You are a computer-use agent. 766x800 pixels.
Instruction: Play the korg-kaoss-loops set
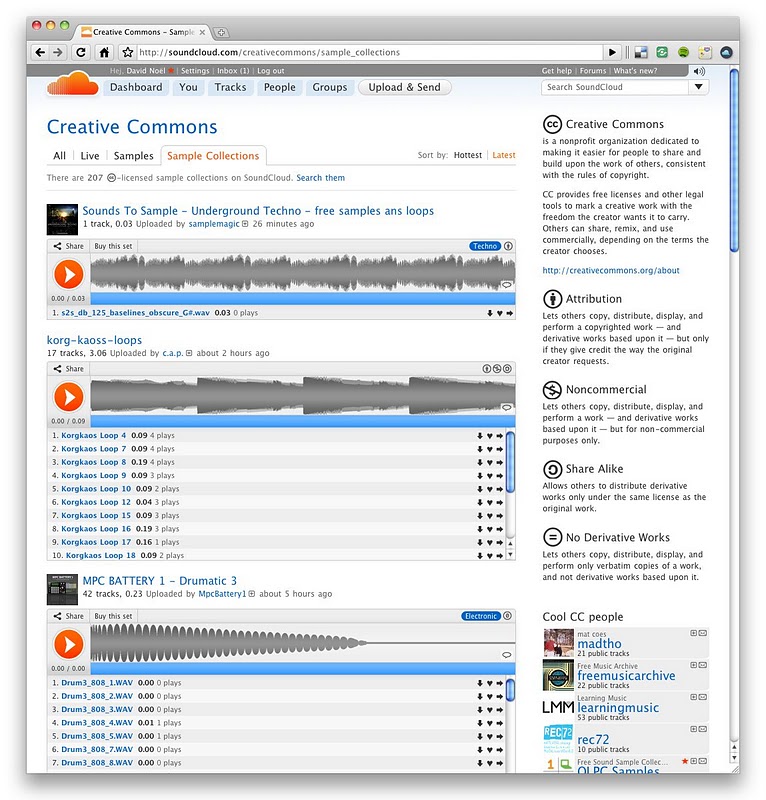(68, 396)
